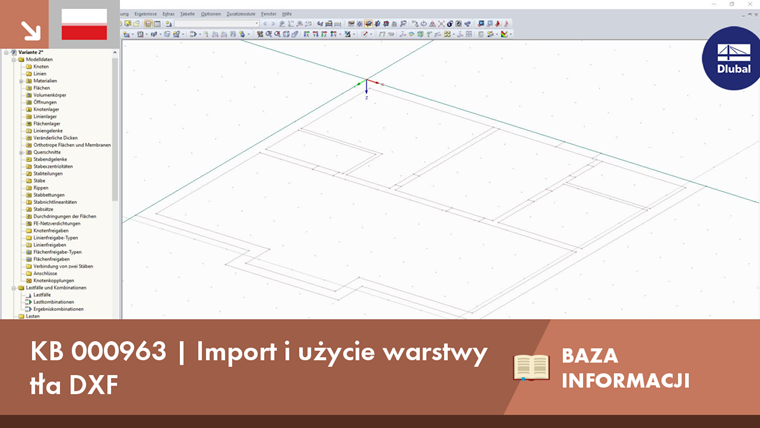
Task: Toggle the highlighted project navigator icon
Action: pos(148,24)
